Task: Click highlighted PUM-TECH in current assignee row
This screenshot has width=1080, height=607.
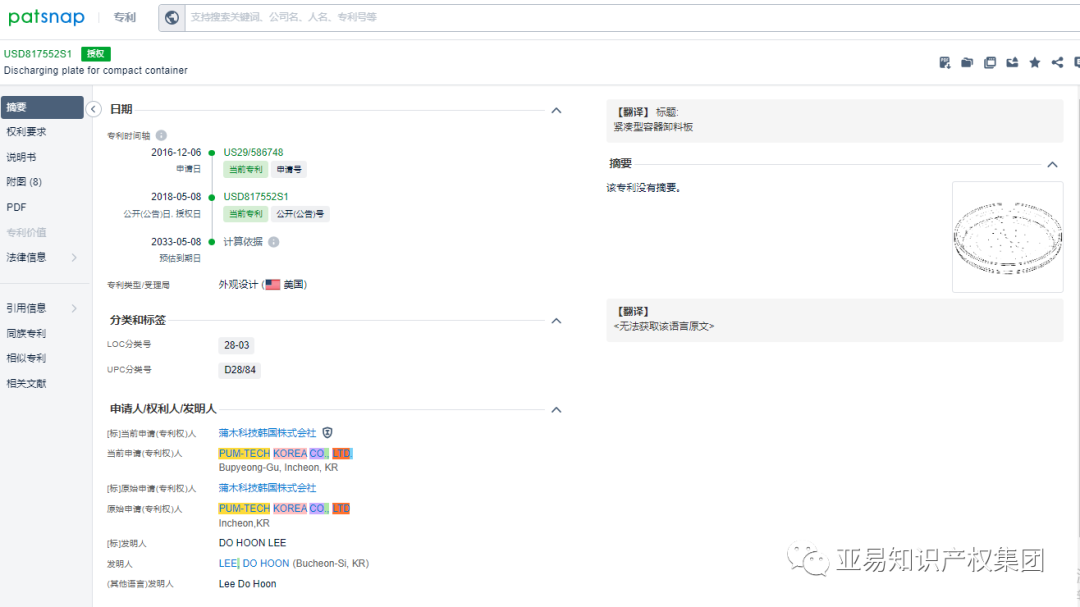Action: tap(245, 453)
